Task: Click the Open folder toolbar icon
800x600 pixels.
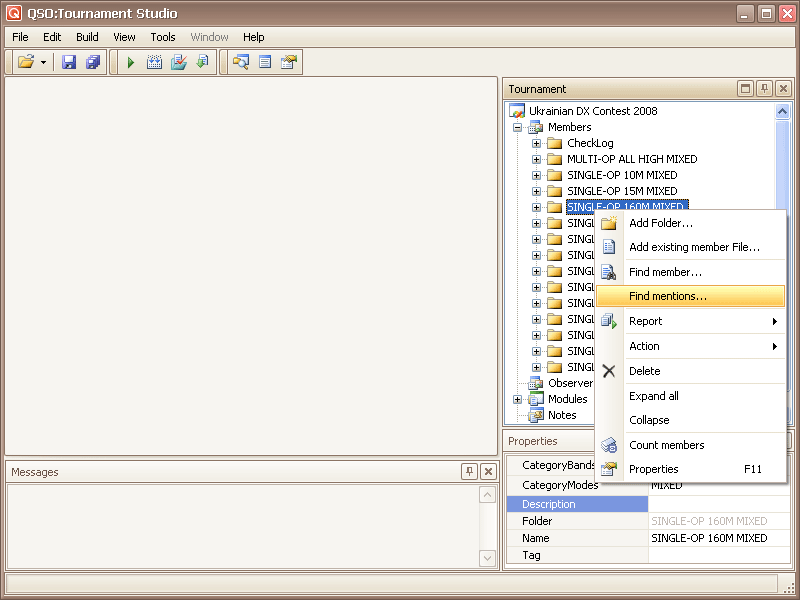Action: (26, 62)
